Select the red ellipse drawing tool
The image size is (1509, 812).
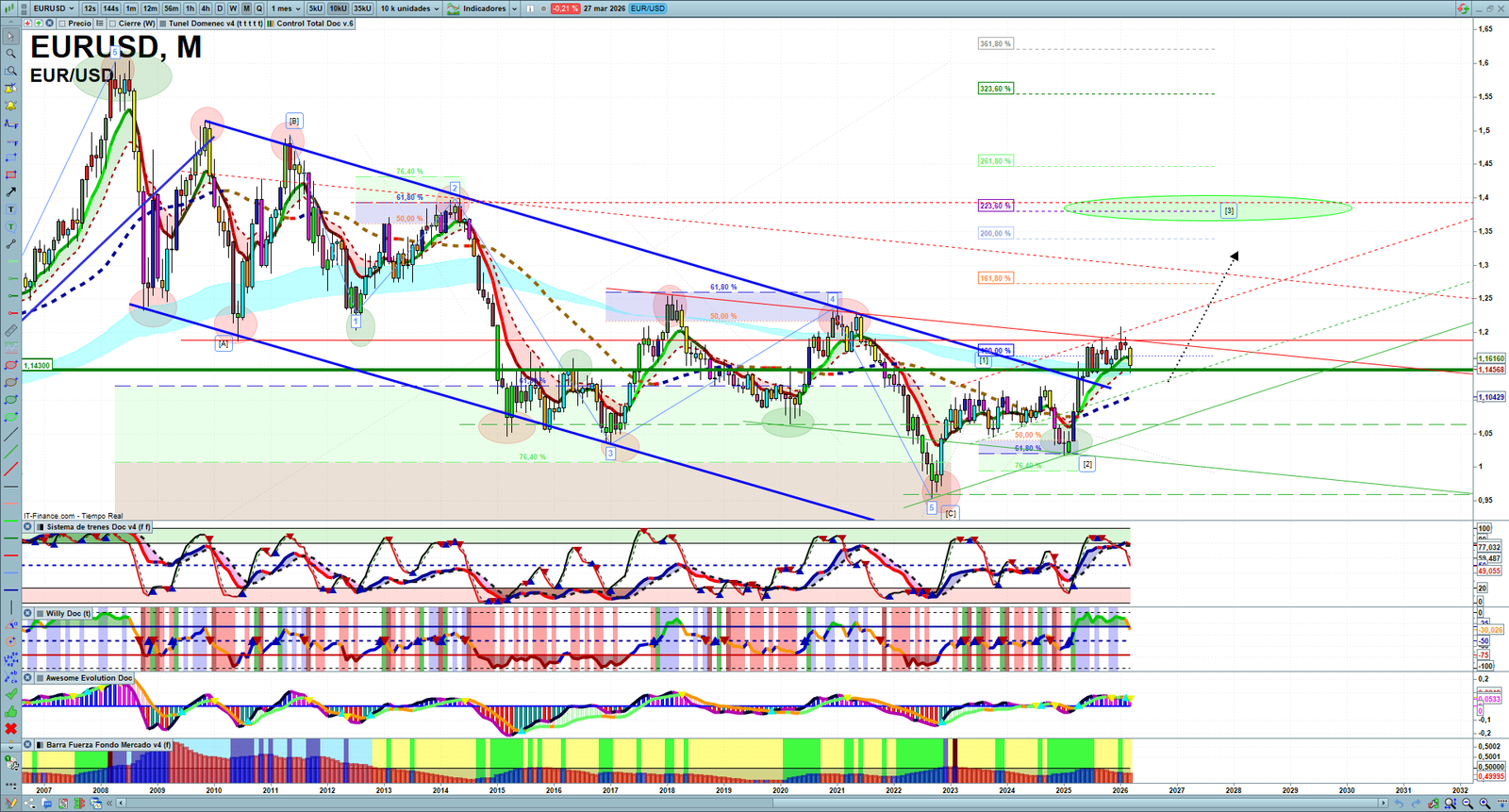pyautogui.click(x=10, y=365)
